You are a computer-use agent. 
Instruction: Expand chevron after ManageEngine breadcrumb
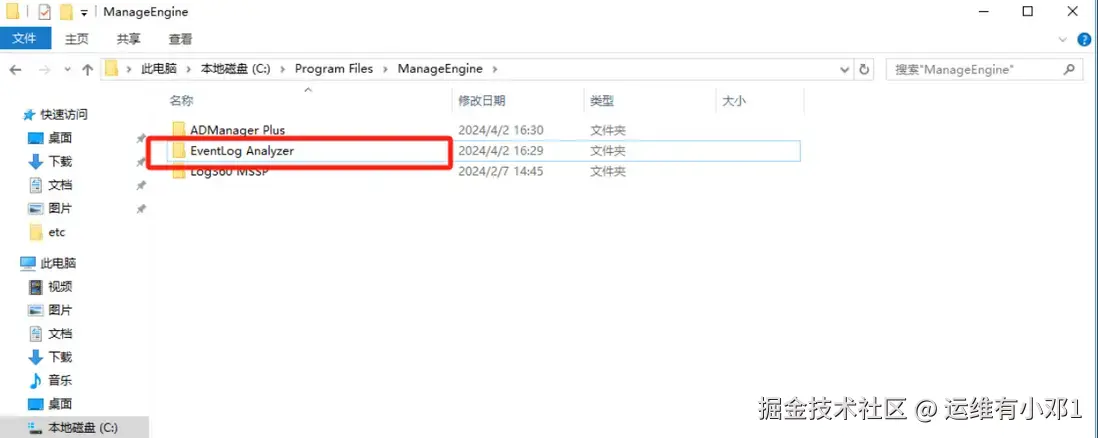495,69
